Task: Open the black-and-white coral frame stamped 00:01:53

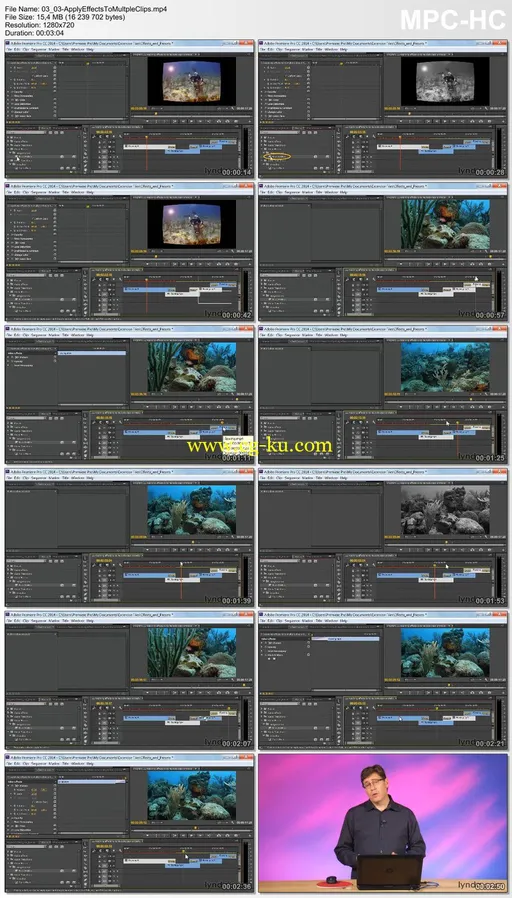Action: coord(383,537)
